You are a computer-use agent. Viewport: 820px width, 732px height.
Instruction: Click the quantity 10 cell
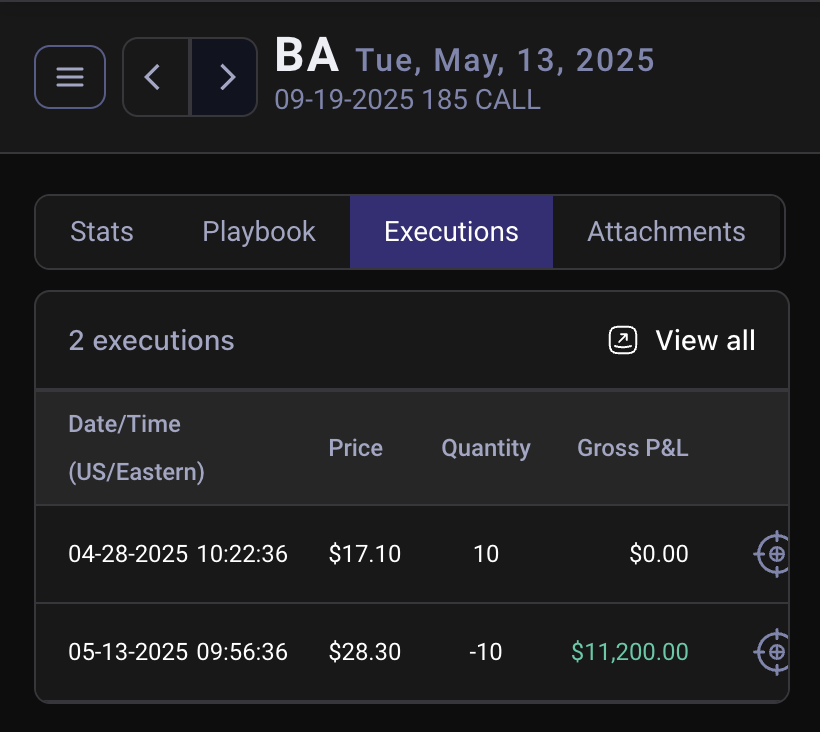pos(486,554)
